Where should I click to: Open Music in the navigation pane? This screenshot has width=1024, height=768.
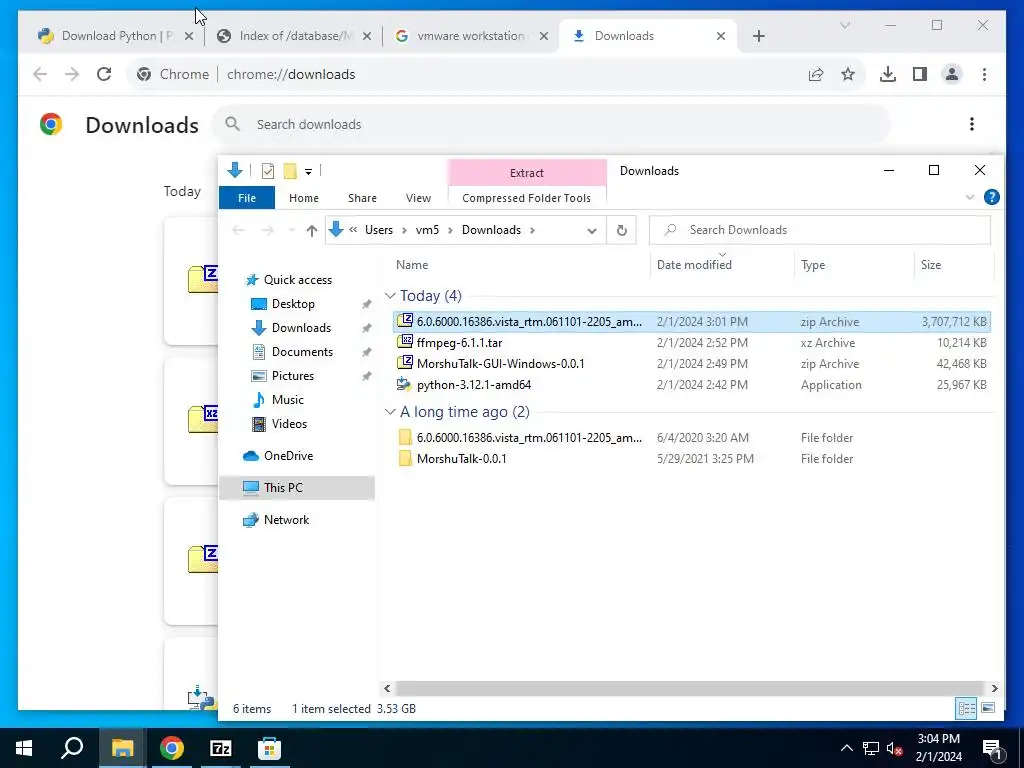287,400
